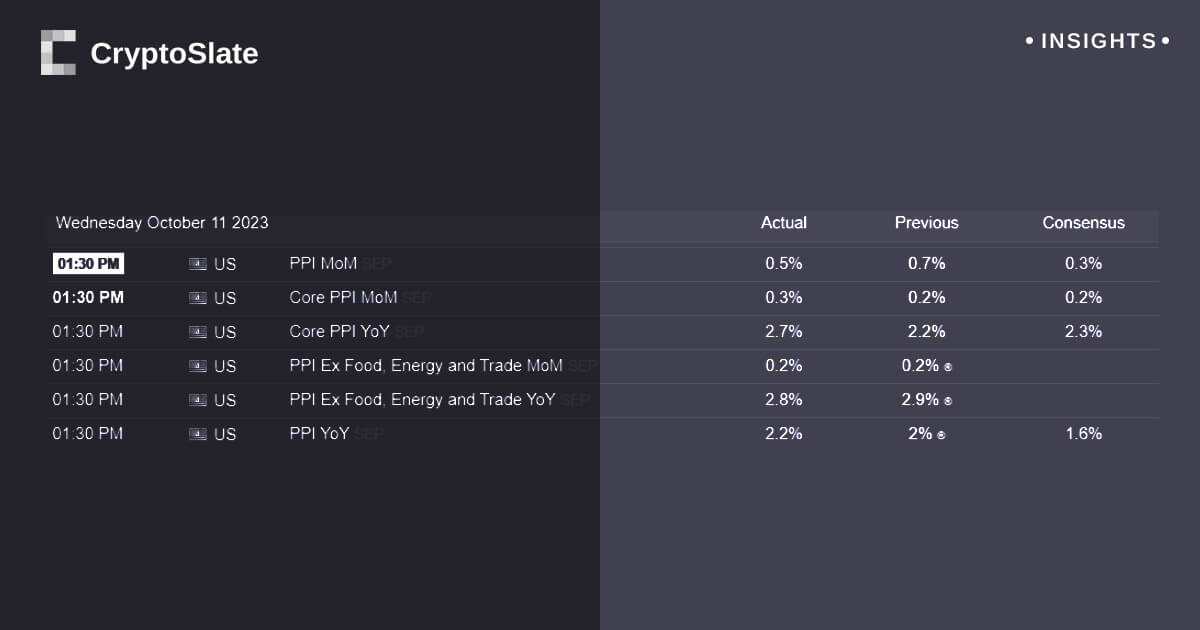Select the Consensus column header
This screenshot has height=630, width=1200.
point(1083,223)
